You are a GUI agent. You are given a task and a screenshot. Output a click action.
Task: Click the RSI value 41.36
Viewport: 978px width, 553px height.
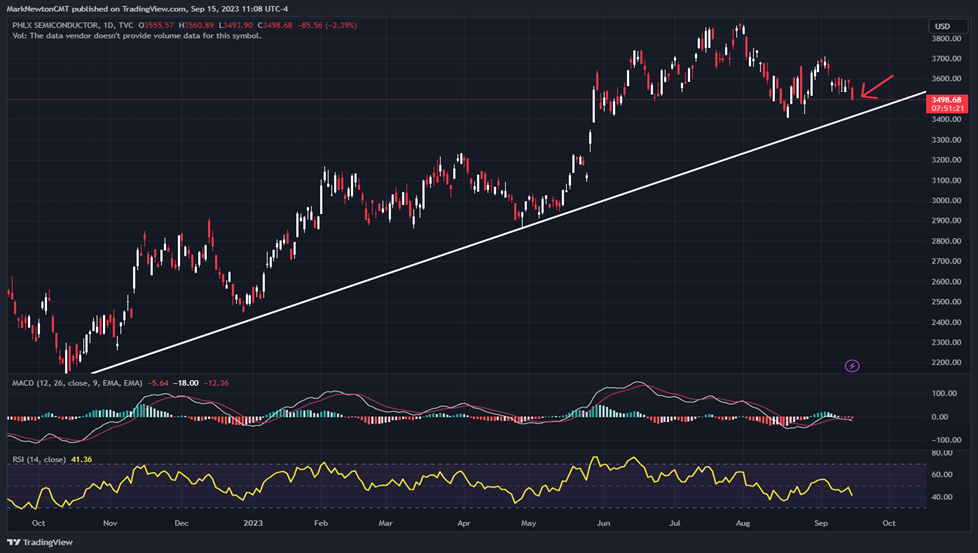point(81,459)
